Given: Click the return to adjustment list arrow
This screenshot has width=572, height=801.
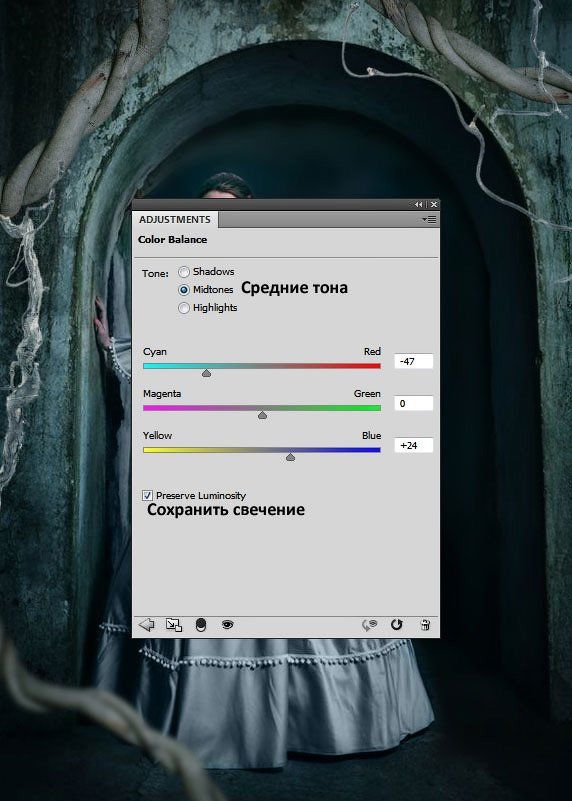Looking at the screenshot, I should tap(147, 624).
